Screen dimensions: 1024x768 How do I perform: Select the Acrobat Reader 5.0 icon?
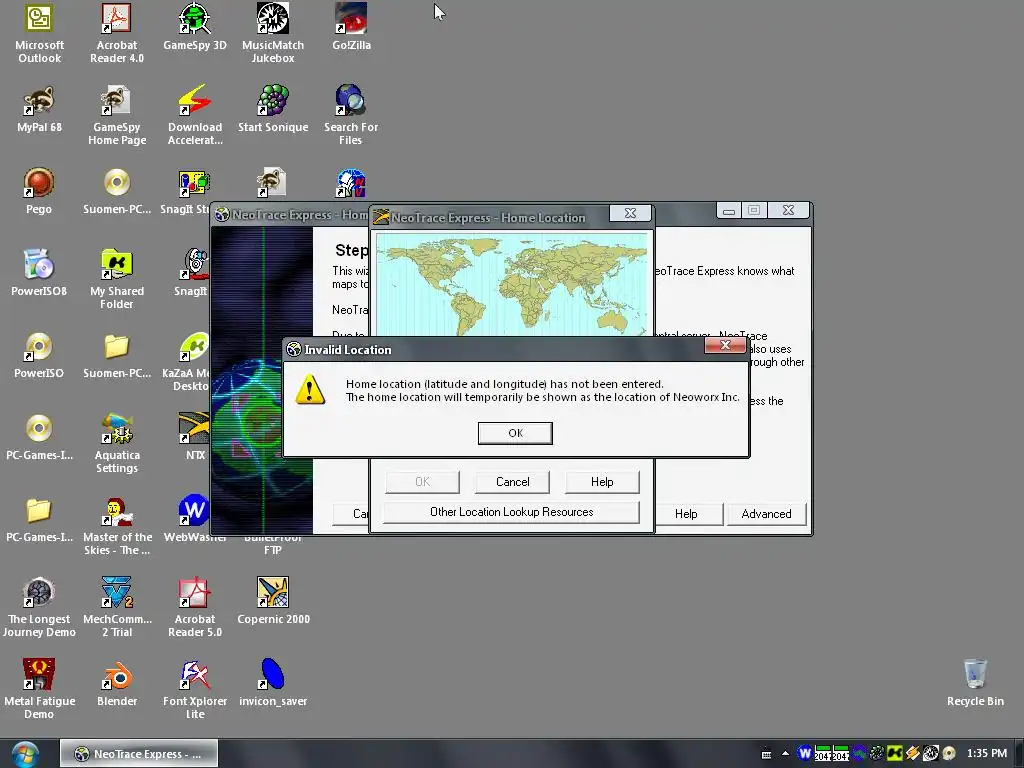click(x=195, y=607)
